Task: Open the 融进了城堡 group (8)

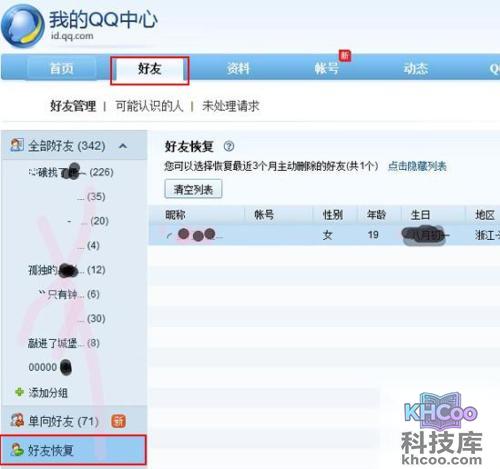Action: click(64, 343)
